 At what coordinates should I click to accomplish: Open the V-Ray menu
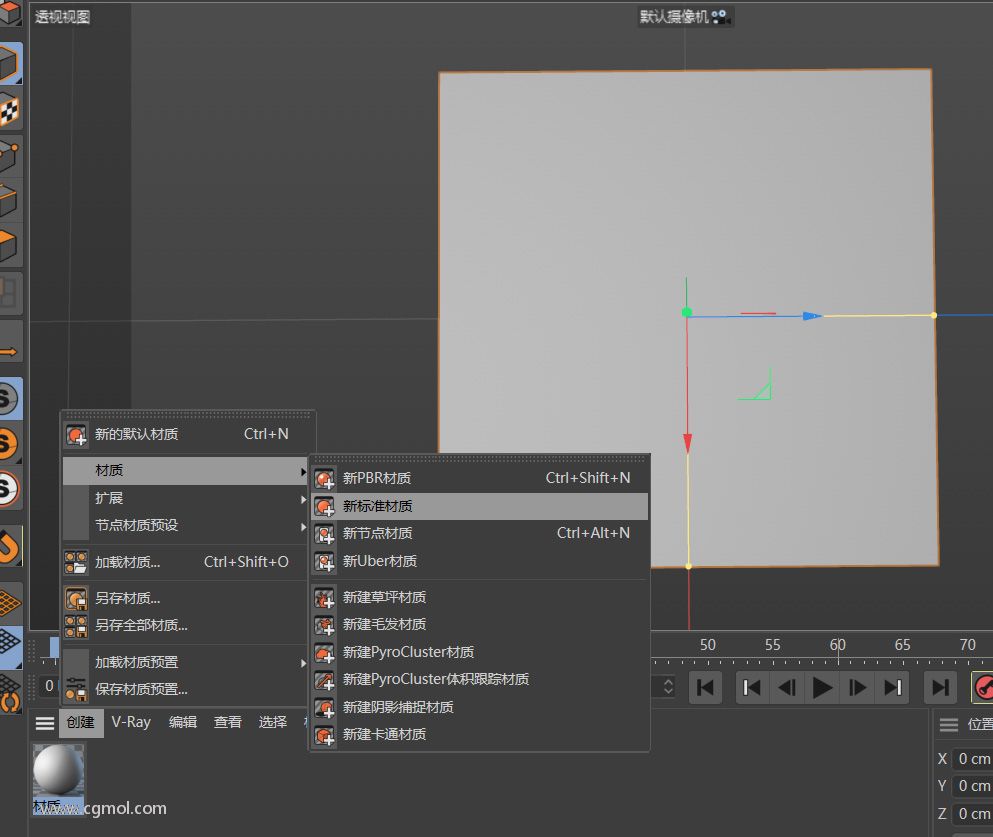[x=131, y=722]
